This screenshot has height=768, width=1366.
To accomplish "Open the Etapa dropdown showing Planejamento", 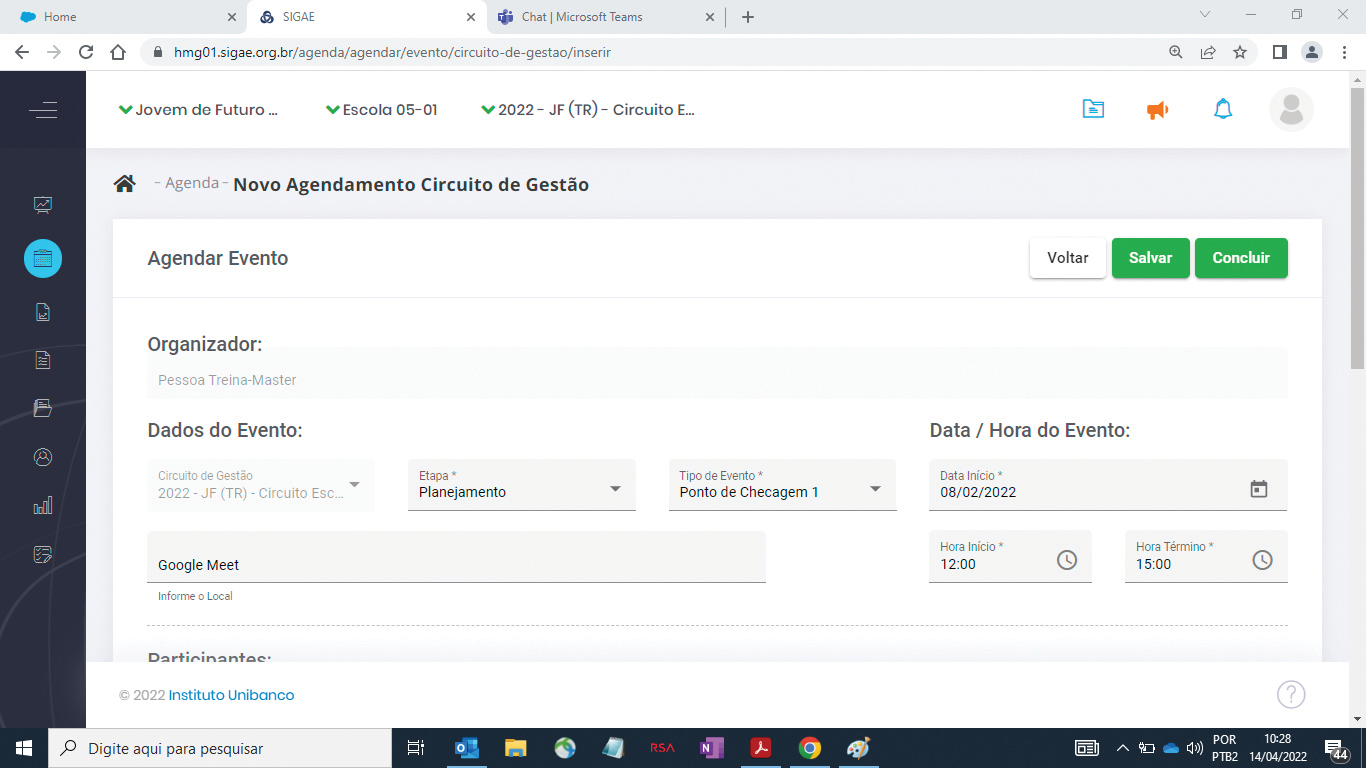I will [522, 485].
